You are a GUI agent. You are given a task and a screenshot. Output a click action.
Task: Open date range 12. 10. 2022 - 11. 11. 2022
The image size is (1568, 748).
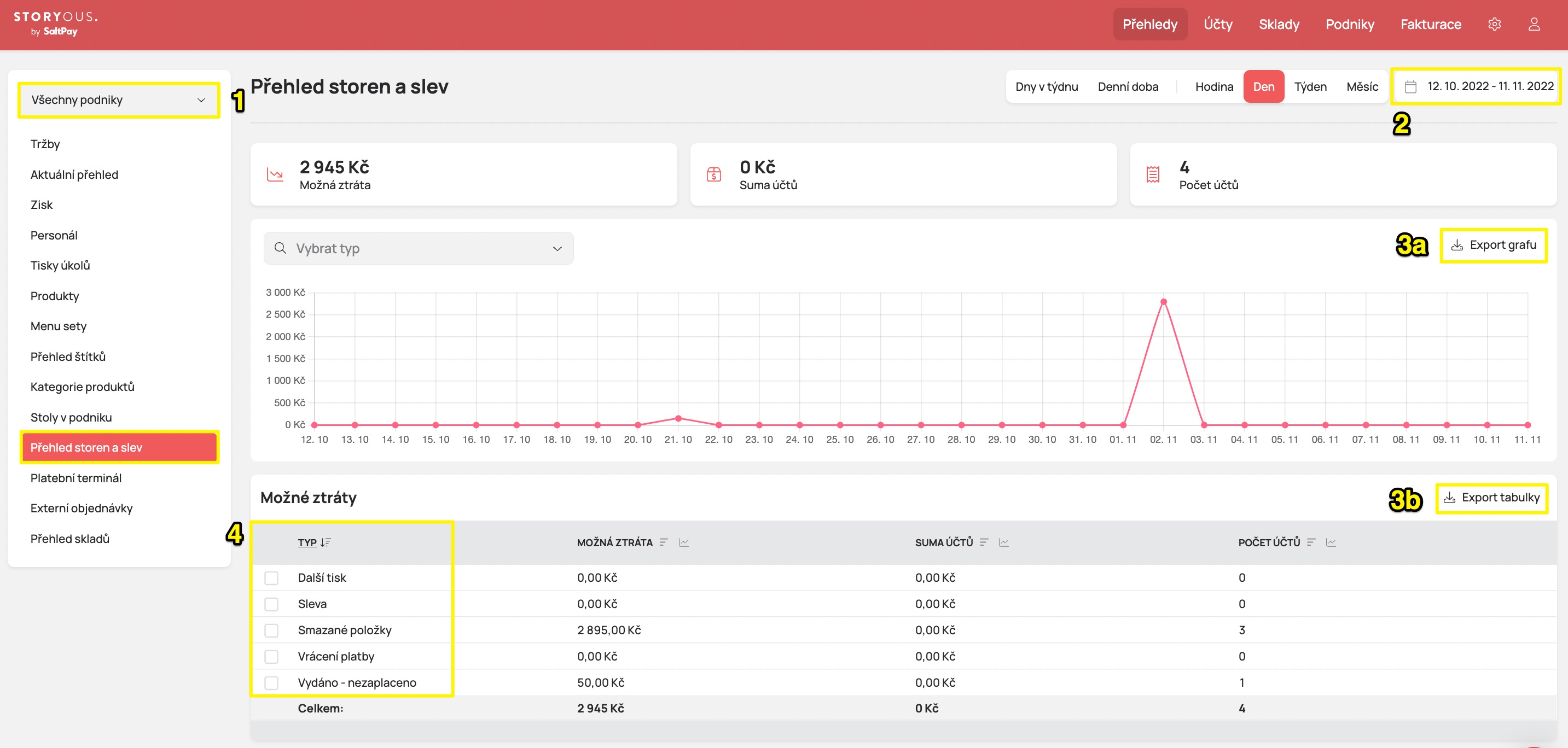coord(1476,86)
